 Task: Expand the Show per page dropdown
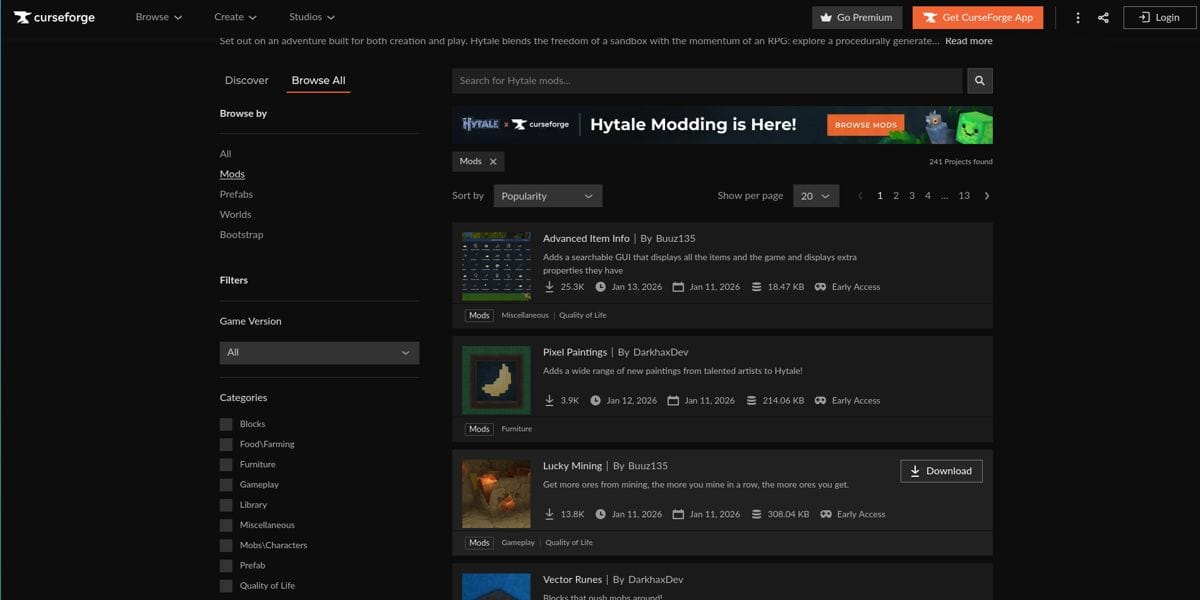(x=815, y=196)
